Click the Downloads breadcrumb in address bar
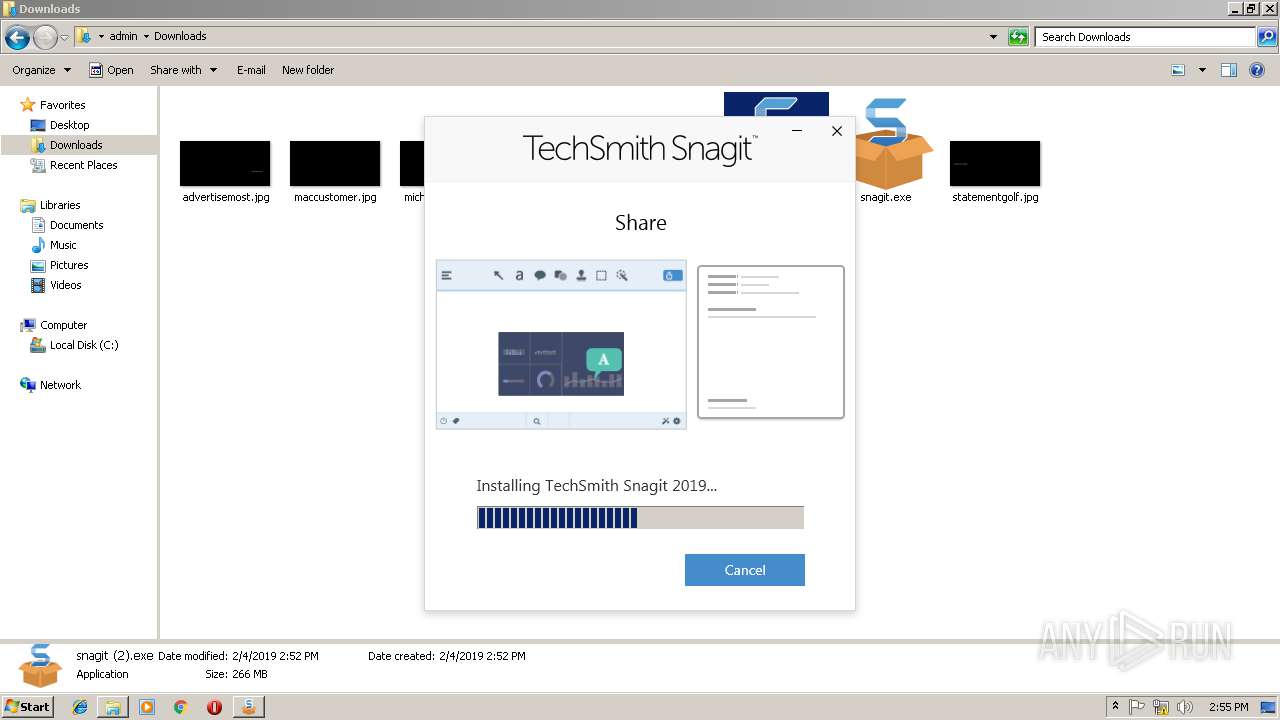Screen dimensions: 1280x720 pos(180,36)
